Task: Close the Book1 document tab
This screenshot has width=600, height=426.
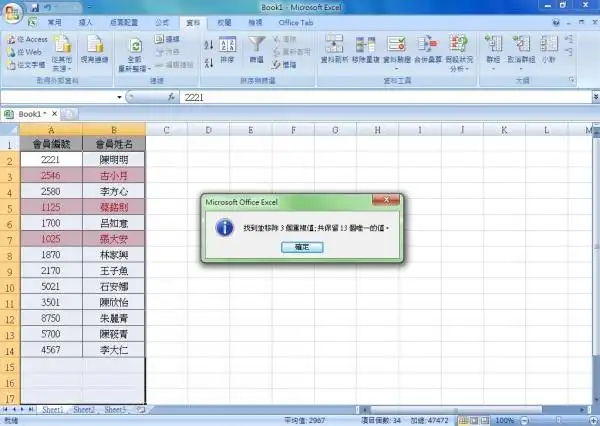Action: [54, 114]
